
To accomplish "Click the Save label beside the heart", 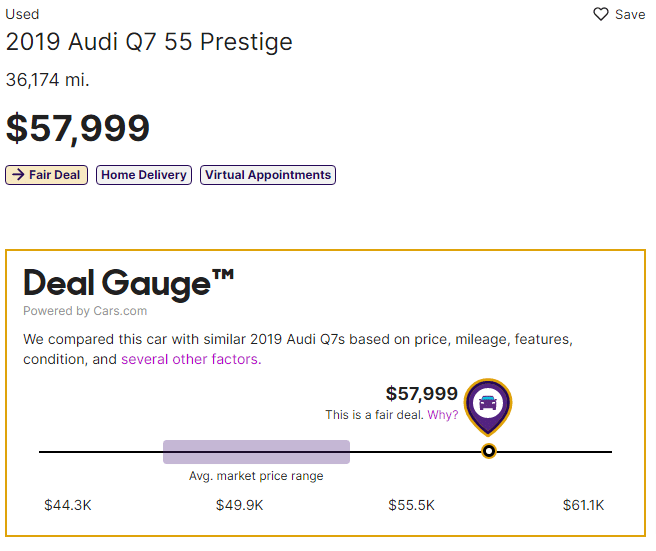I will (x=630, y=15).
